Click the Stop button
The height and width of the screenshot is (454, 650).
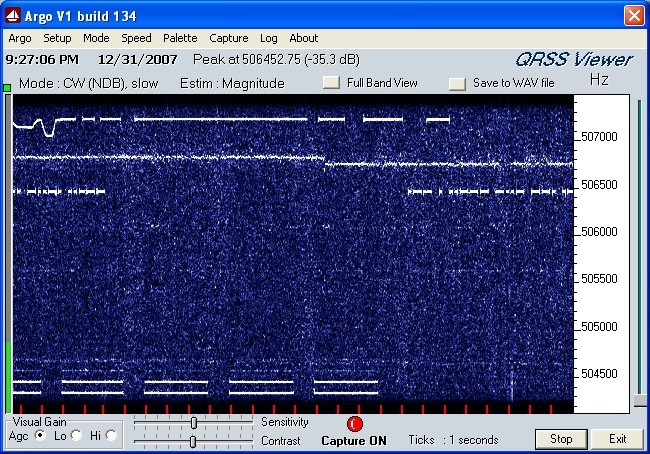click(x=561, y=439)
